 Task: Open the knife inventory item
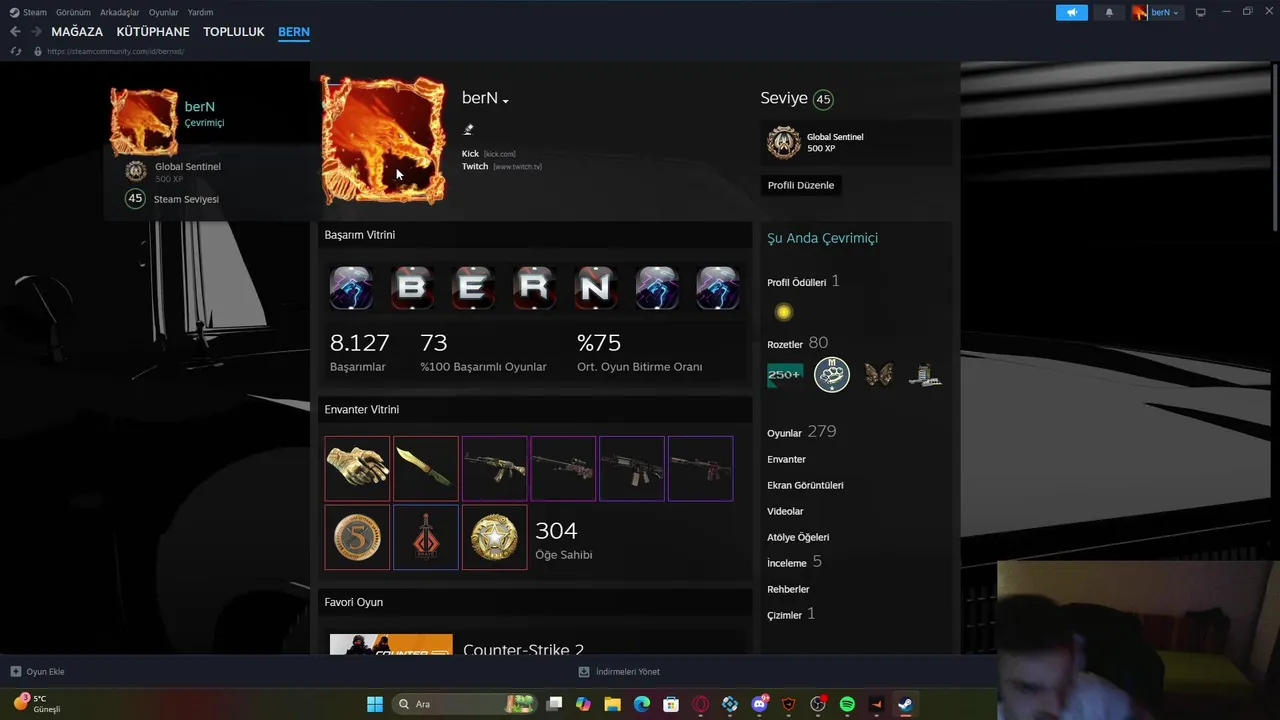coord(426,468)
